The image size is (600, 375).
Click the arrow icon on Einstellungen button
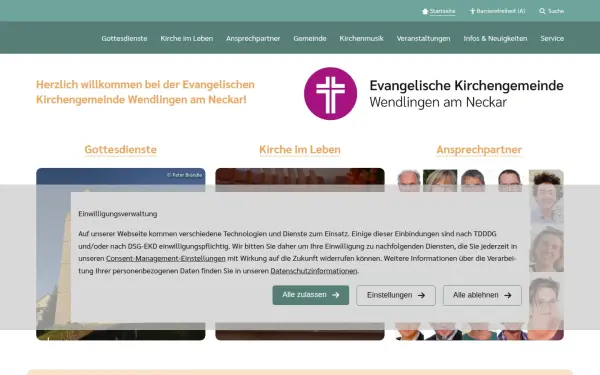[421, 295]
